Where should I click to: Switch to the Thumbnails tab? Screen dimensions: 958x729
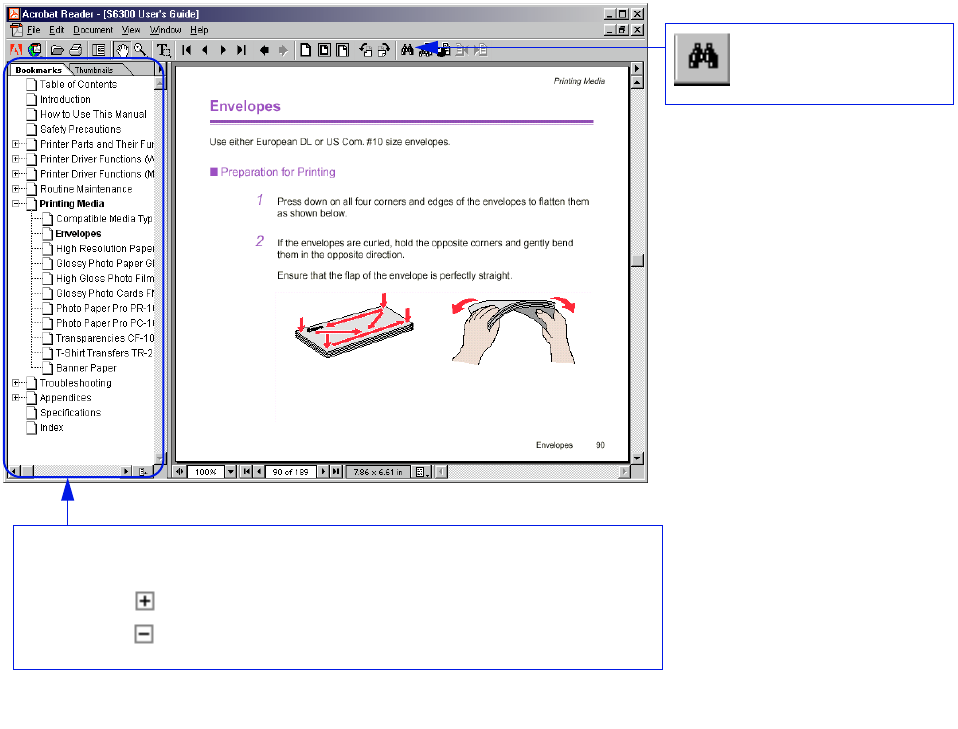click(94, 70)
